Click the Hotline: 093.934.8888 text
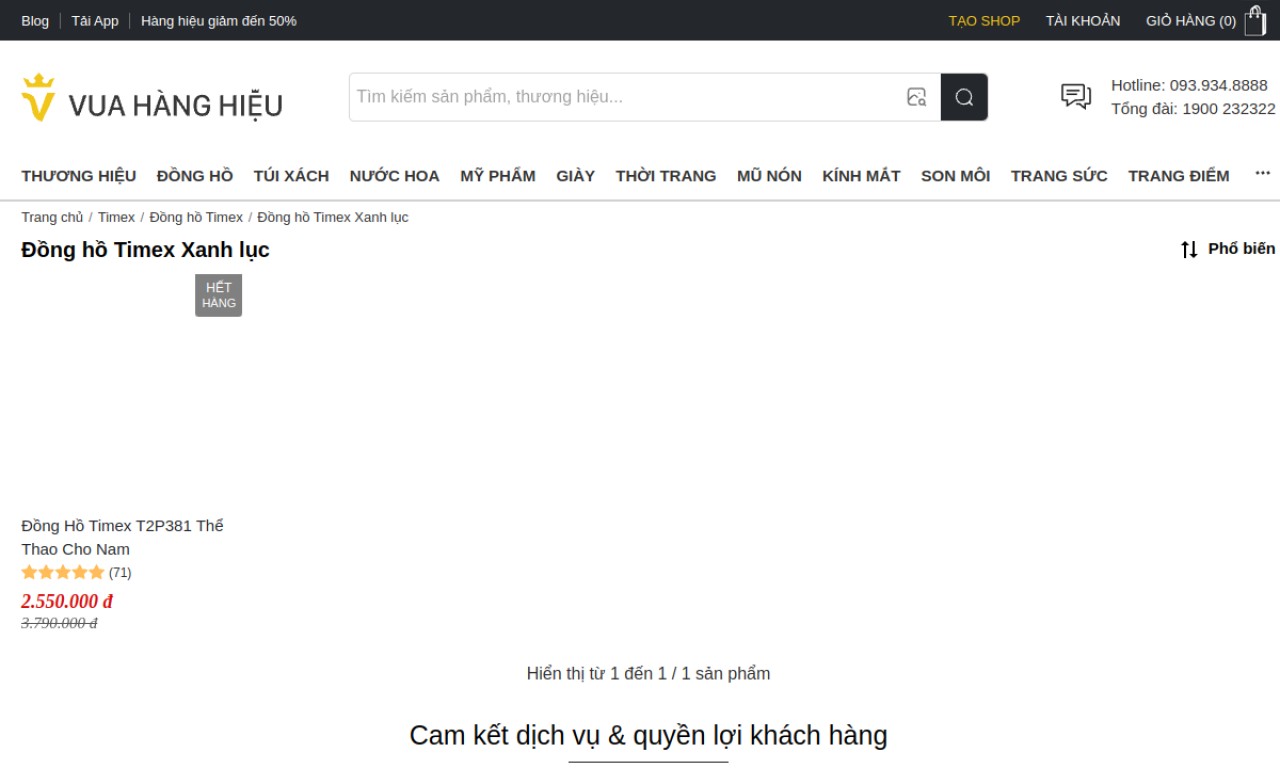1280x768 pixels. [1189, 85]
